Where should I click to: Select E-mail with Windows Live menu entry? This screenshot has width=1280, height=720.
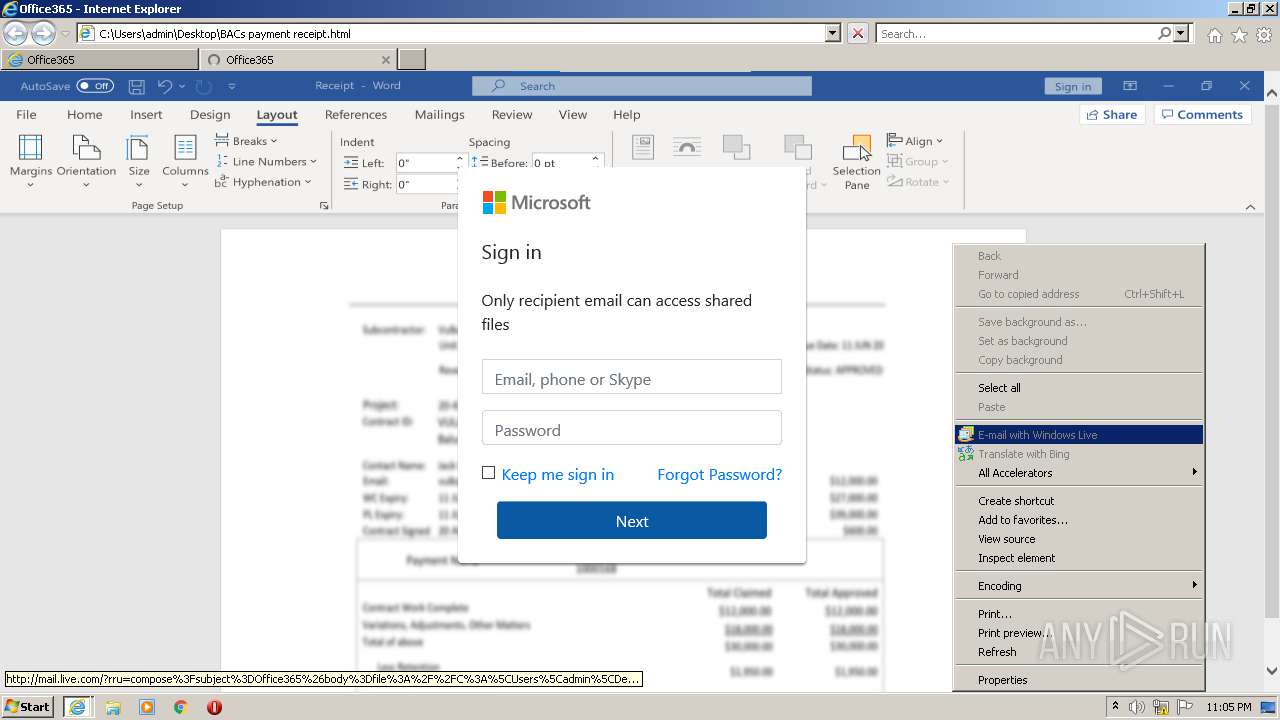1079,435
